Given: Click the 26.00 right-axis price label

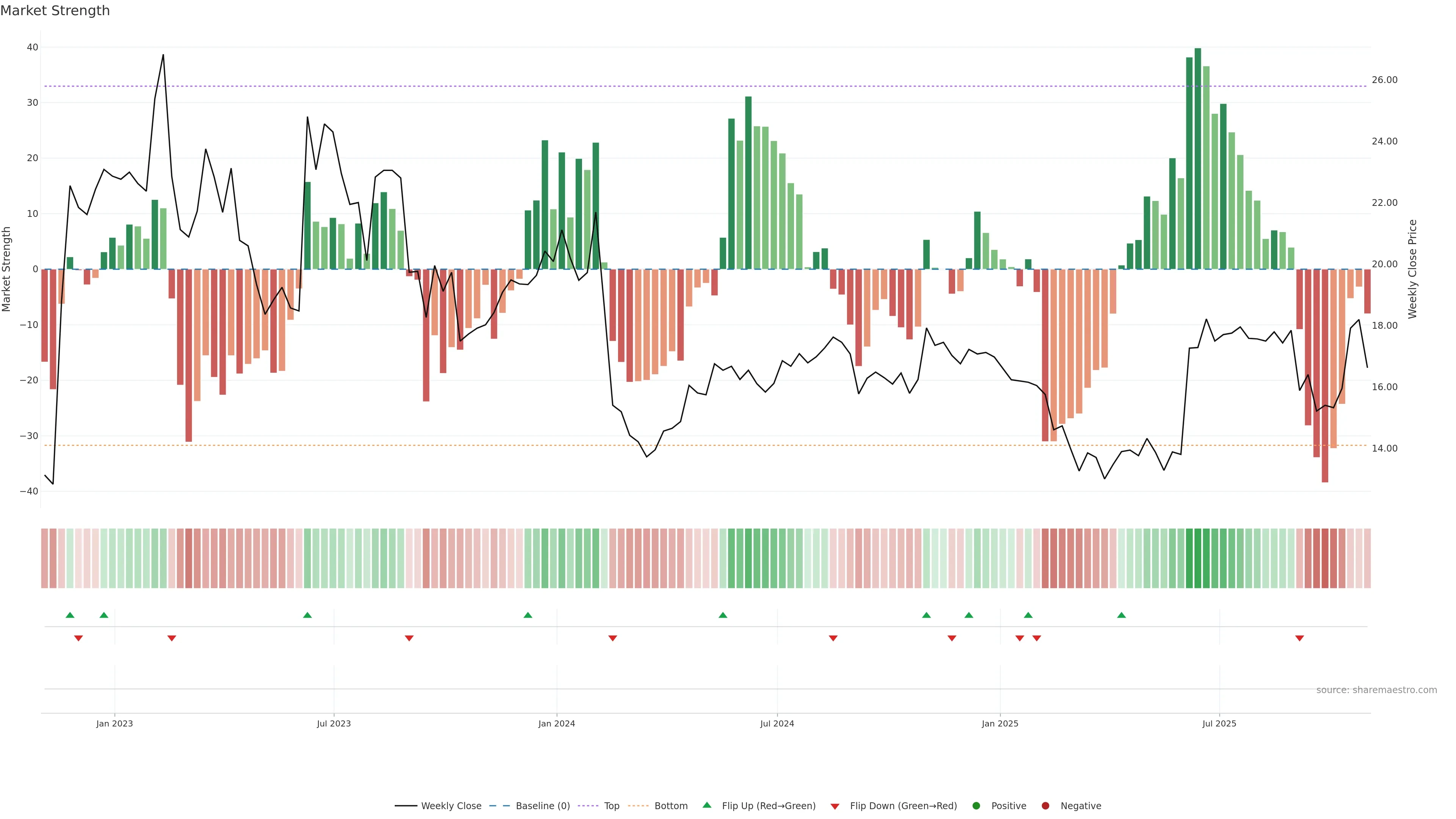Looking at the screenshot, I should [1384, 80].
